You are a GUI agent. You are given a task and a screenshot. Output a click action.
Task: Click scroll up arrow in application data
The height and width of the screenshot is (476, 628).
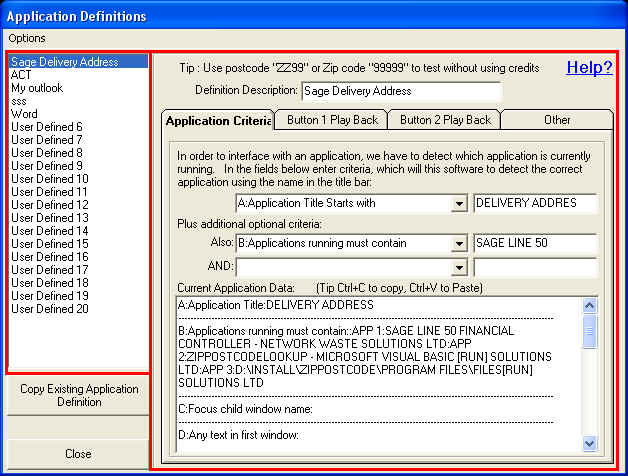pos(589,306)
